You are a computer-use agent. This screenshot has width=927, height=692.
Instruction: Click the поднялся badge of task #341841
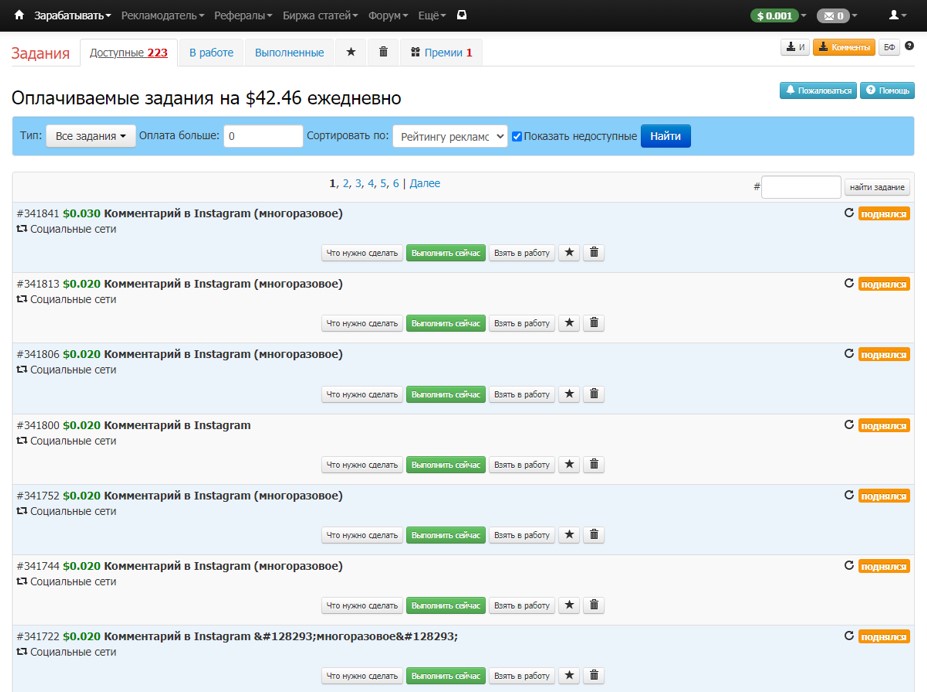[884, 214]
